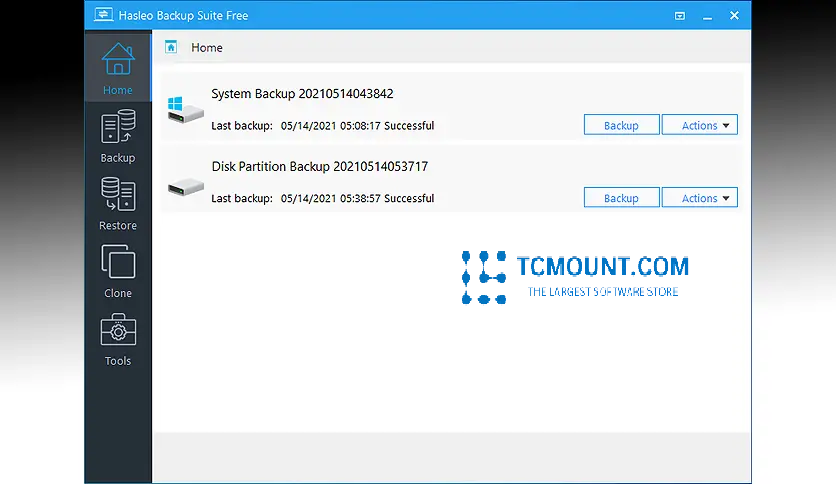This screenshot has width=836, height=484.
Task: Expand Actions dropdown for System Backup
Action: tap(699, 125)
